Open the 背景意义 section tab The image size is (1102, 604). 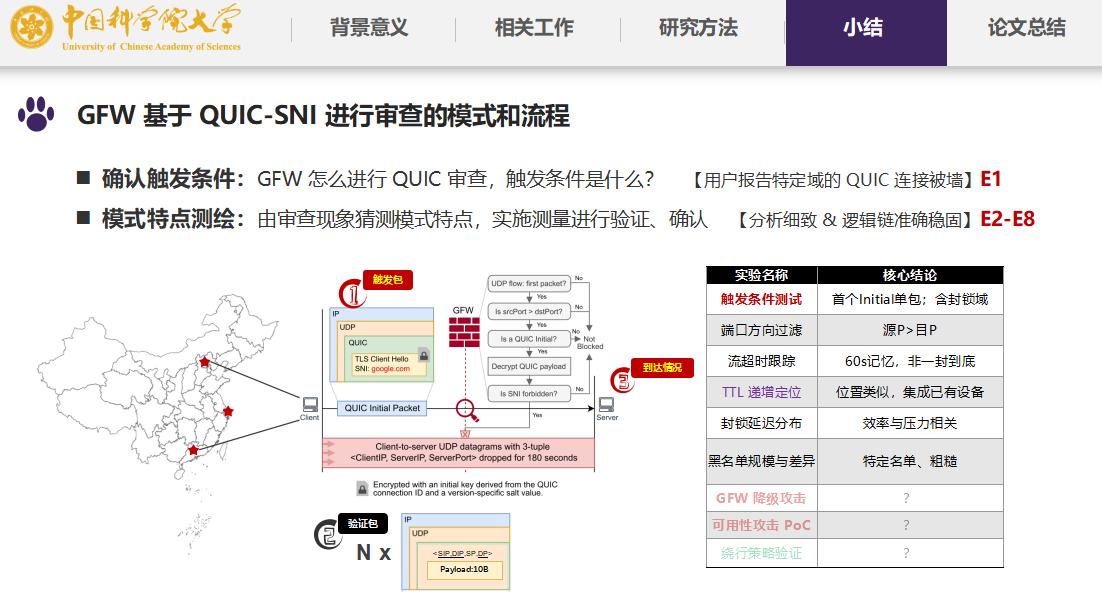369,28
